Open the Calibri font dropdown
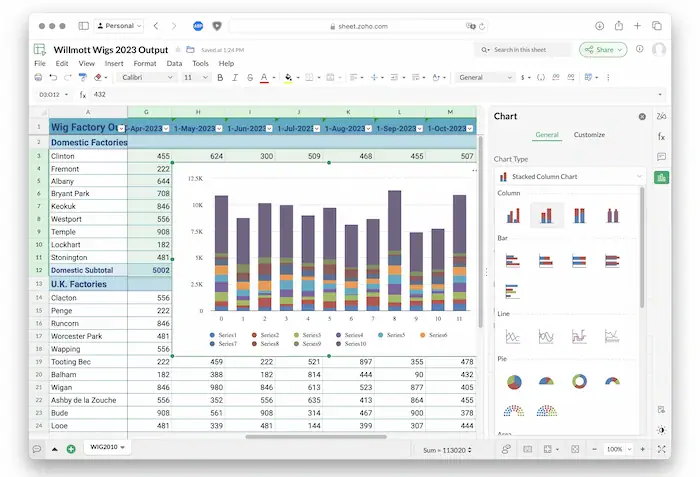Screen dimensions: 700x477 pos(146,77)
